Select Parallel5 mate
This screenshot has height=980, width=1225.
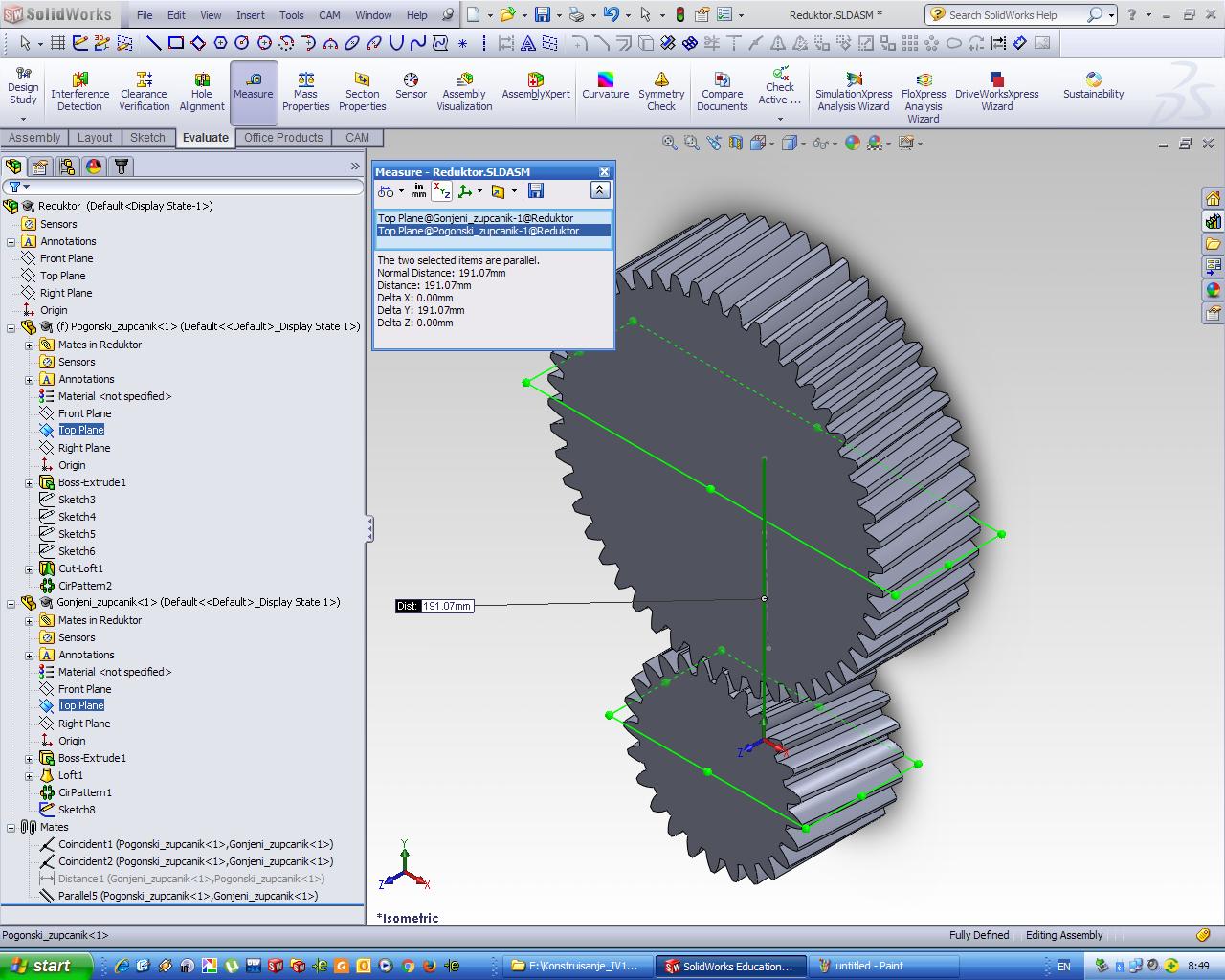pos(188,896)
